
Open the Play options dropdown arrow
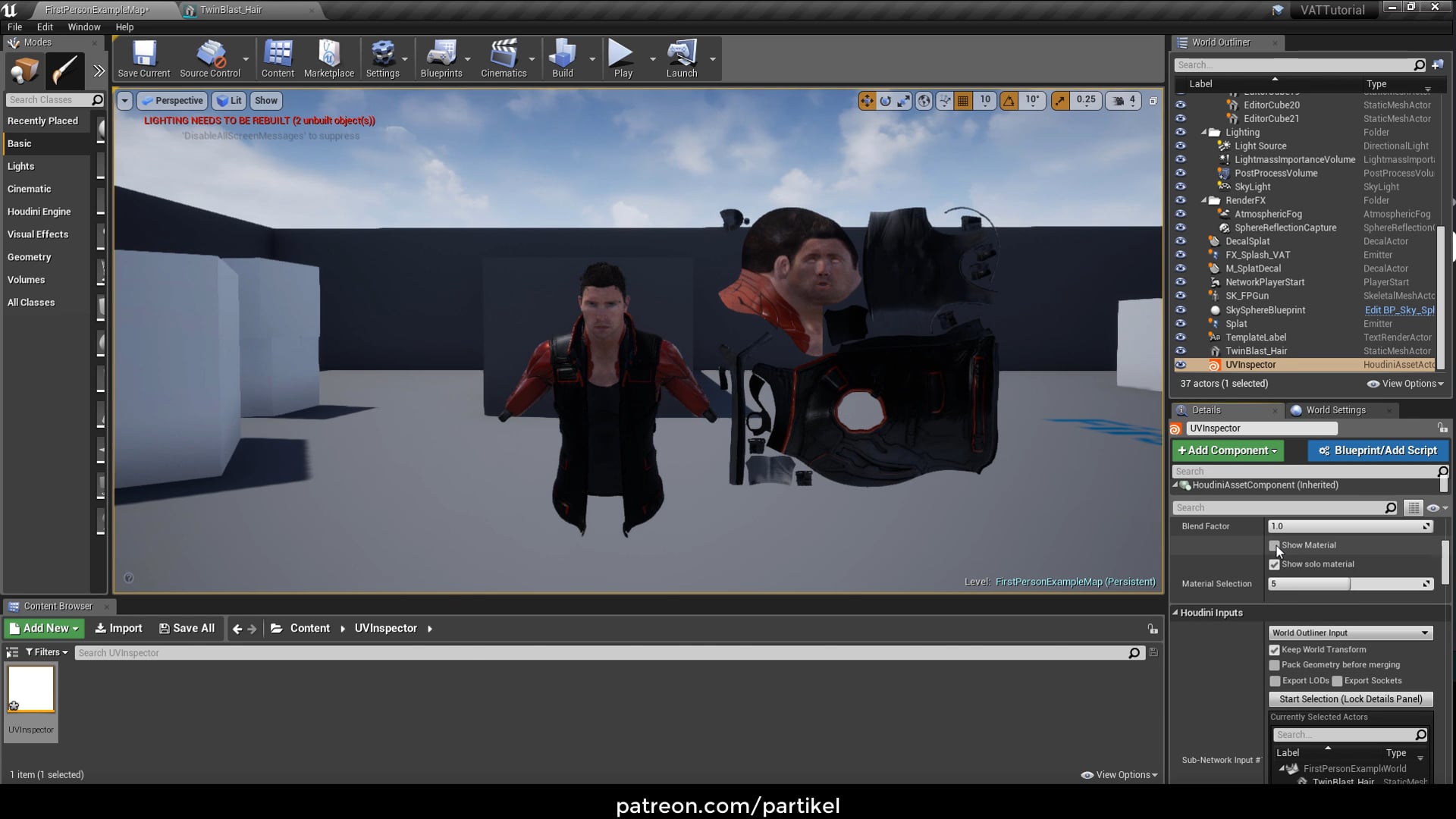point(652,59)
